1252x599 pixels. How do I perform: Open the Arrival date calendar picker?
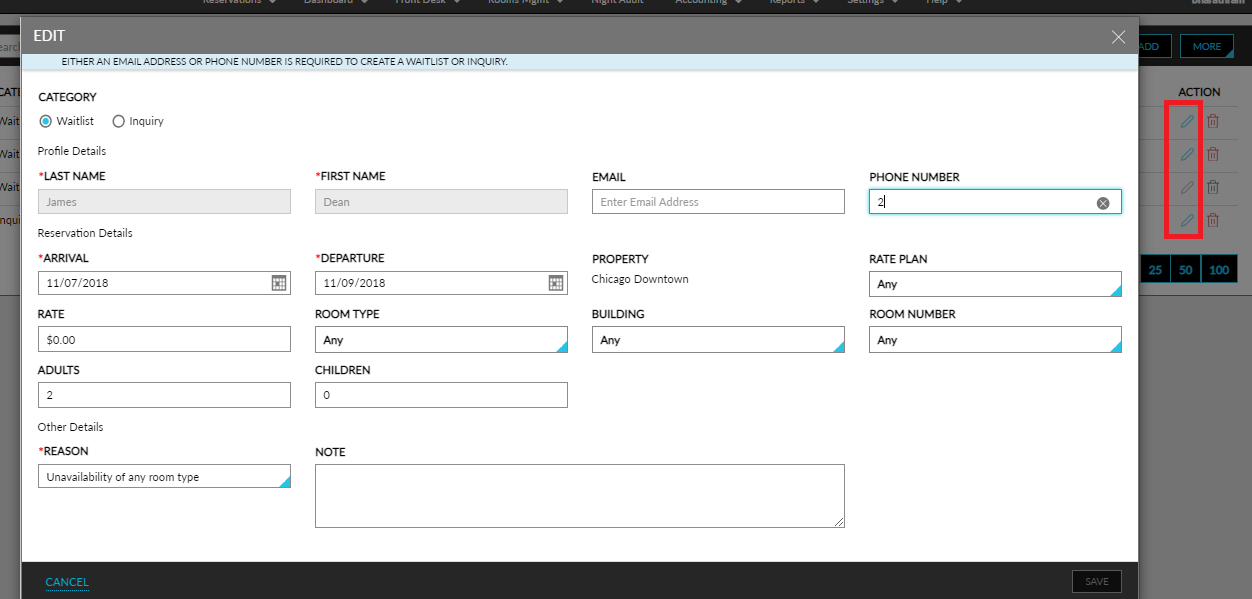click(279, 283)
